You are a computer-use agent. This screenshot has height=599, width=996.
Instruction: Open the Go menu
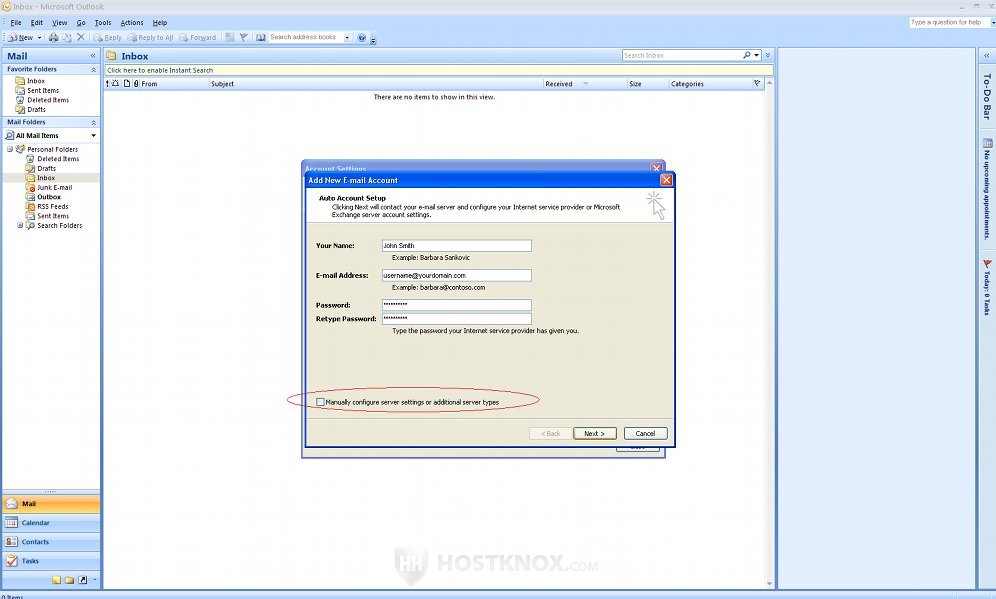81,22
